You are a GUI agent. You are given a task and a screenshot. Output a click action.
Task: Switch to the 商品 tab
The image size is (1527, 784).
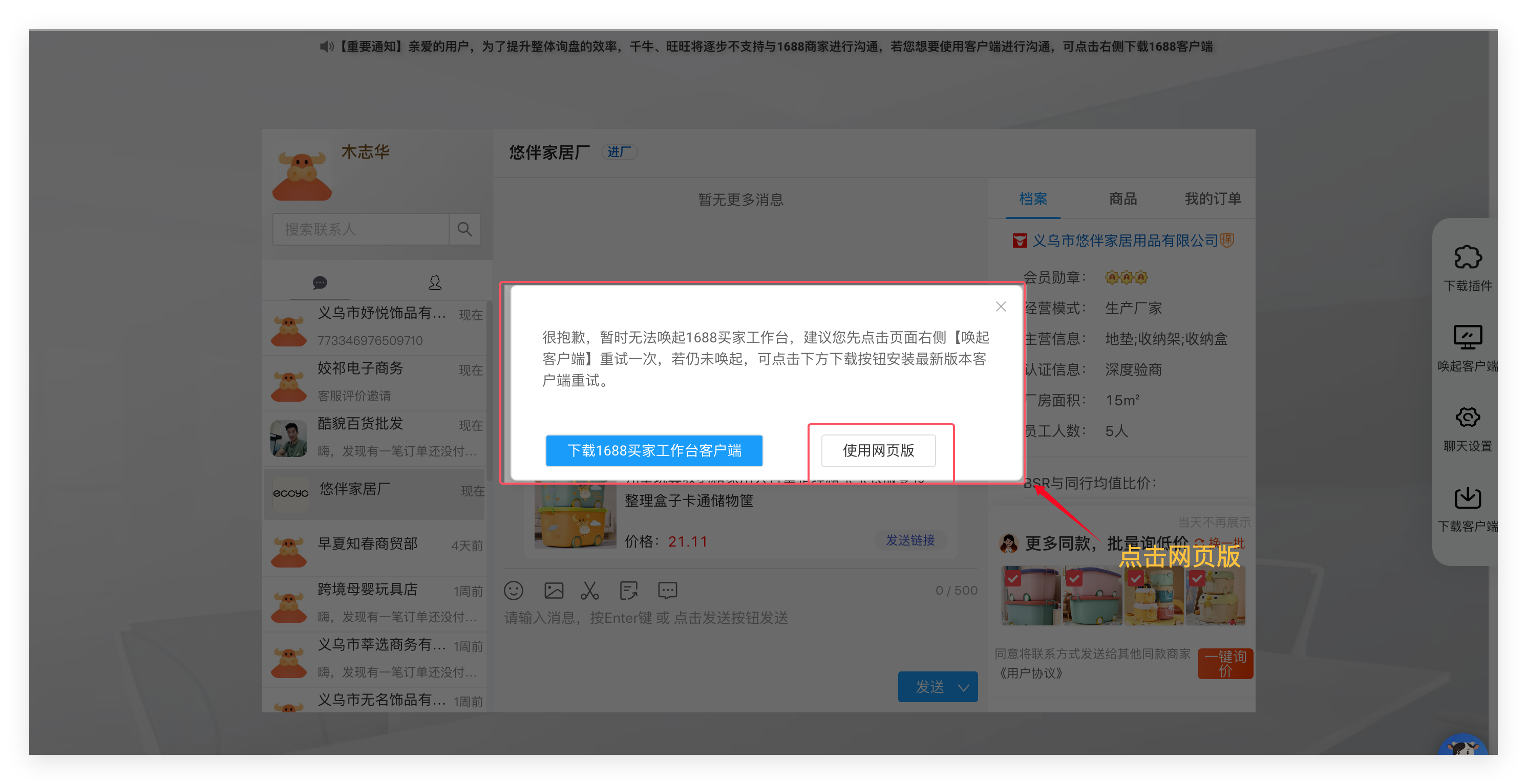1123,199
